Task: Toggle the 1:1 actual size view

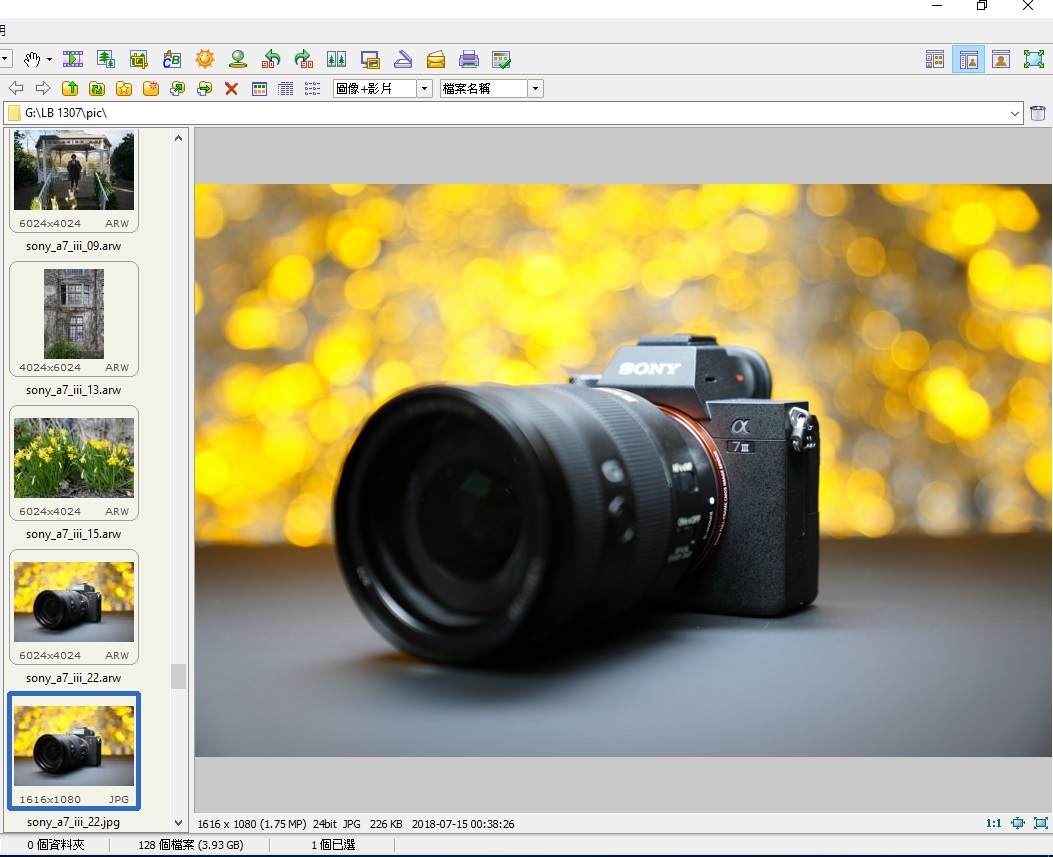Action: 994,823
